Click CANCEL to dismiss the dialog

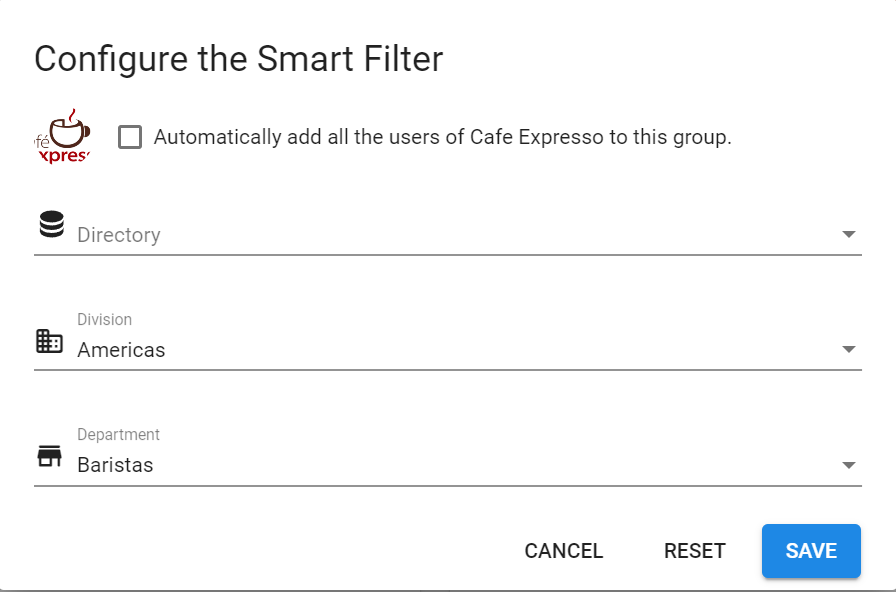(x=563, y=551)
